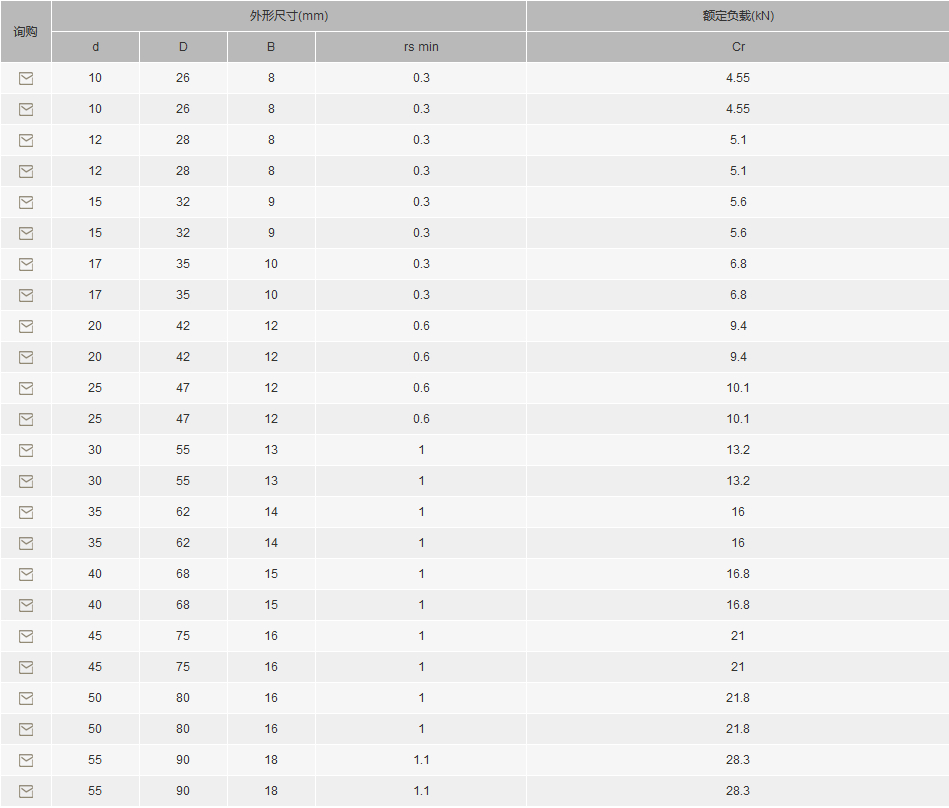The height and width of the screenshot is (808, 949).
Task: Click the d column header
Action: click(96, 47)
